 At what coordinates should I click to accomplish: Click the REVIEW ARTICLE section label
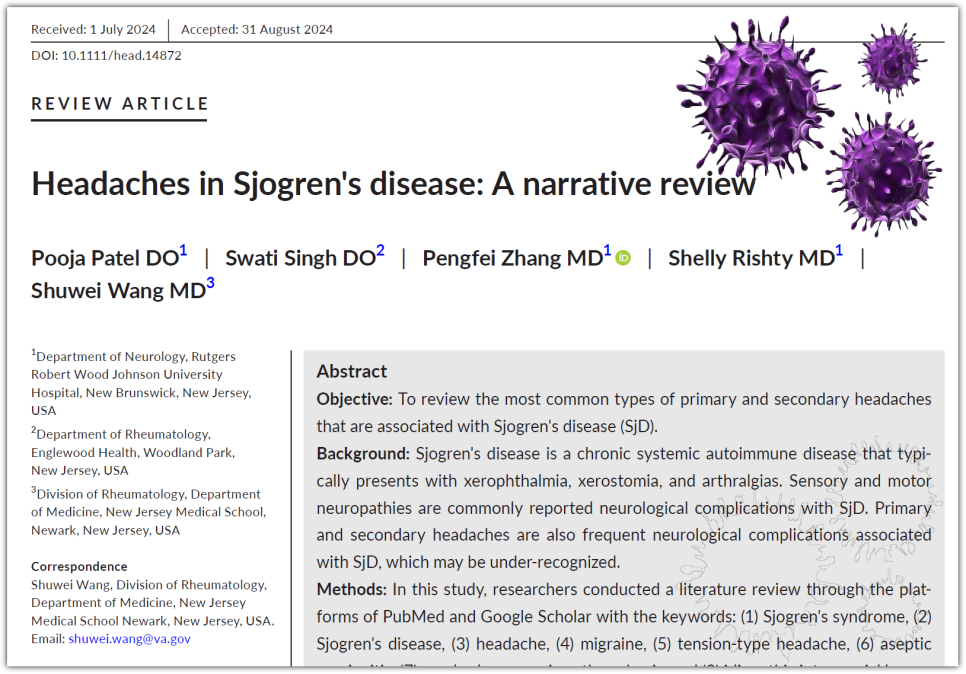[x=120, y=104]
